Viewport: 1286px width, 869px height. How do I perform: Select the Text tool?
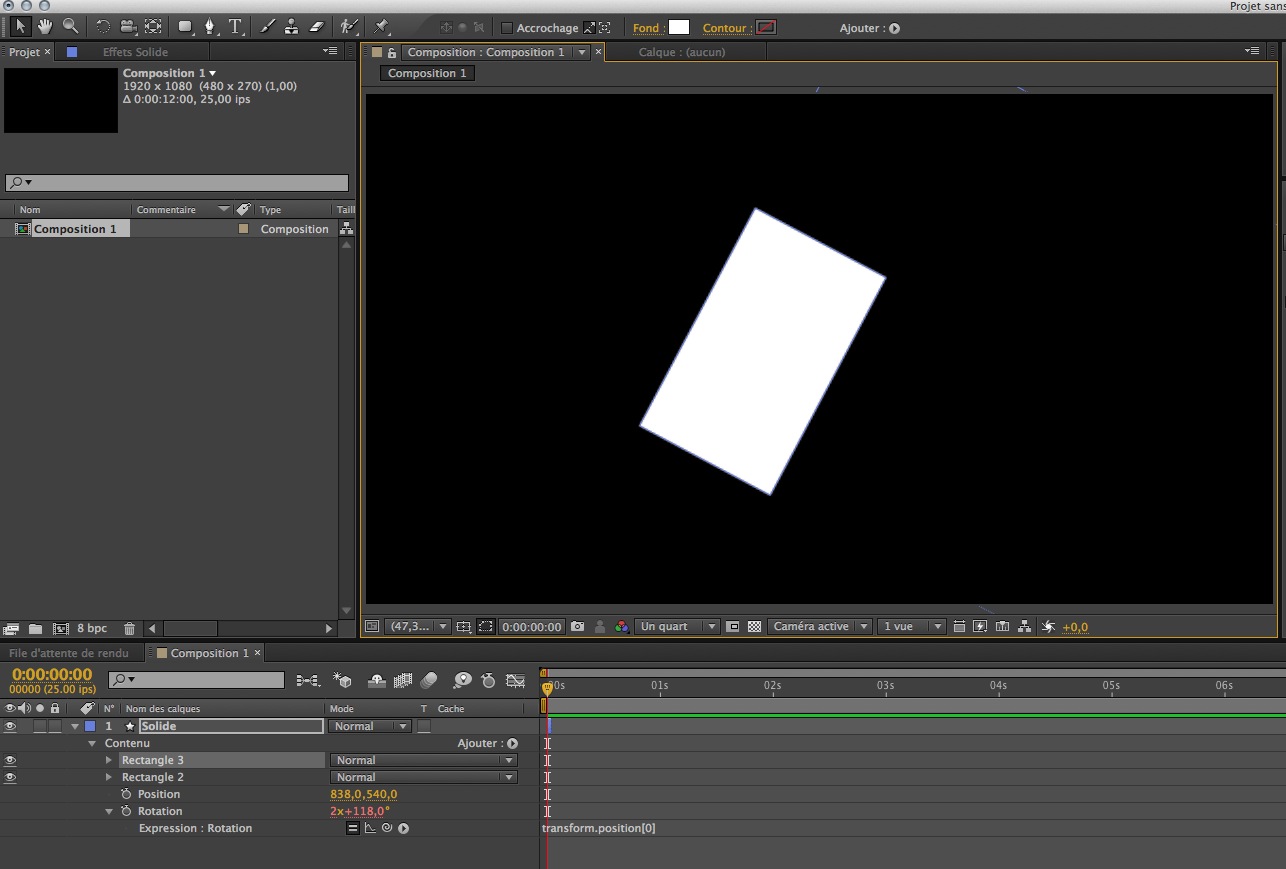(235, 27)
